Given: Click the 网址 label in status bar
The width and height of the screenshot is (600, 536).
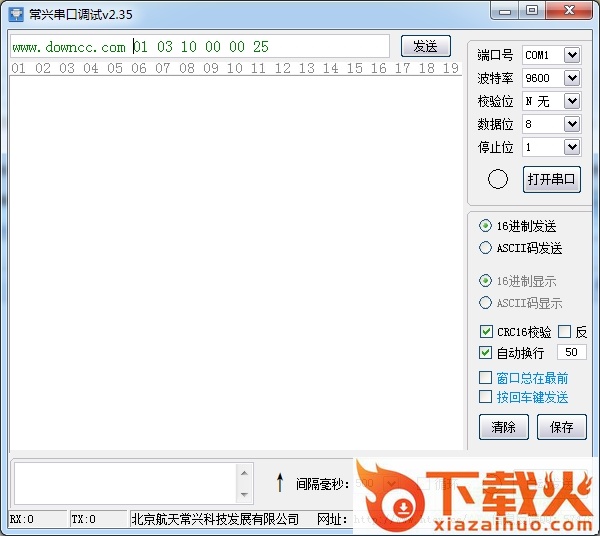Looking at the screenshot, I should 331,519.
